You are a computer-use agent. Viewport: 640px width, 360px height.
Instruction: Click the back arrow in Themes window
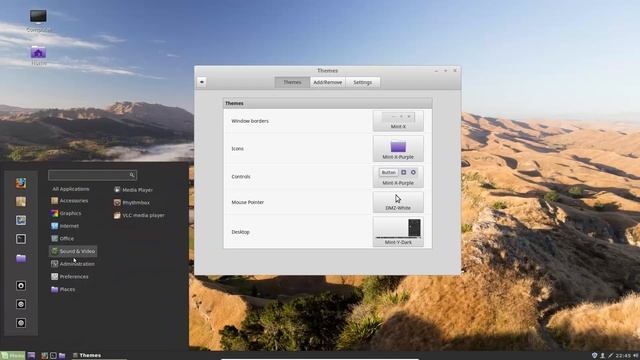(202, 82)
